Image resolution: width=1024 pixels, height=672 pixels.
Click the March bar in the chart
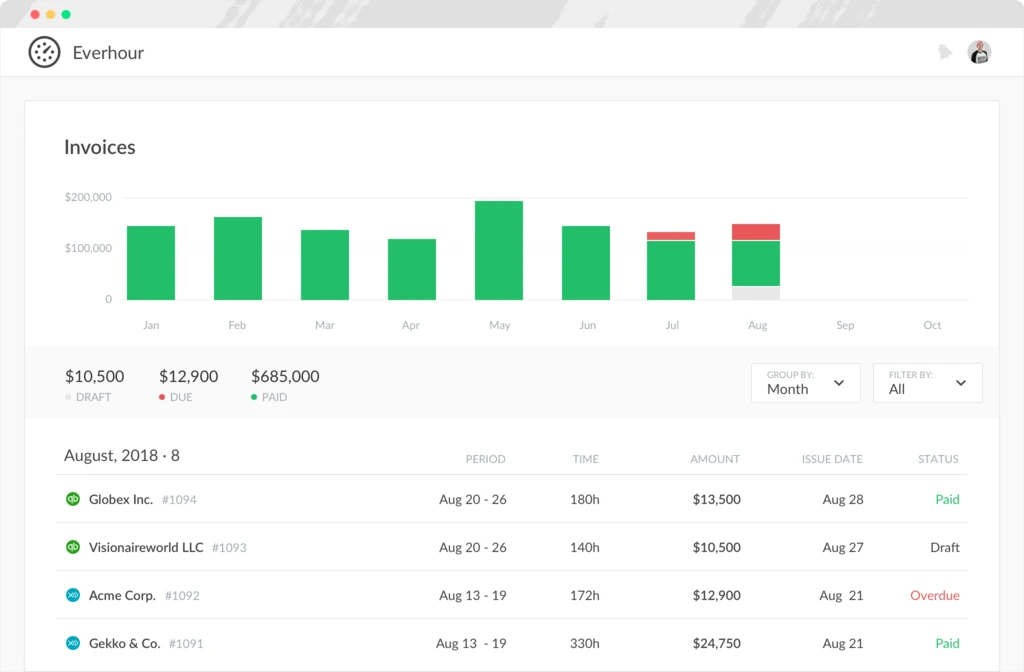[x=325, y=264]
